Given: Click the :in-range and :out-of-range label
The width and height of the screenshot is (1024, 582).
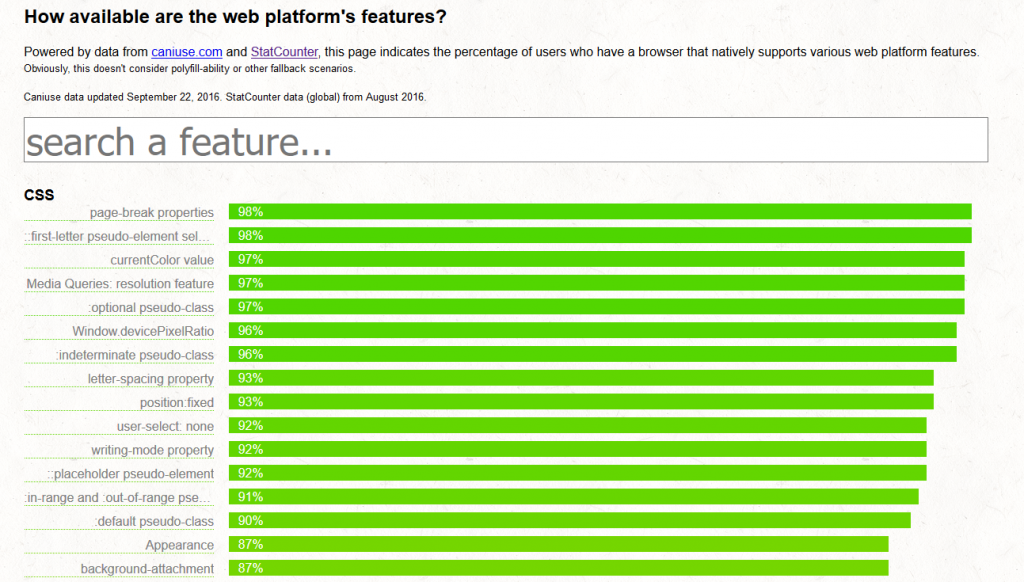Looking at the screenshot, I should 119,498.
